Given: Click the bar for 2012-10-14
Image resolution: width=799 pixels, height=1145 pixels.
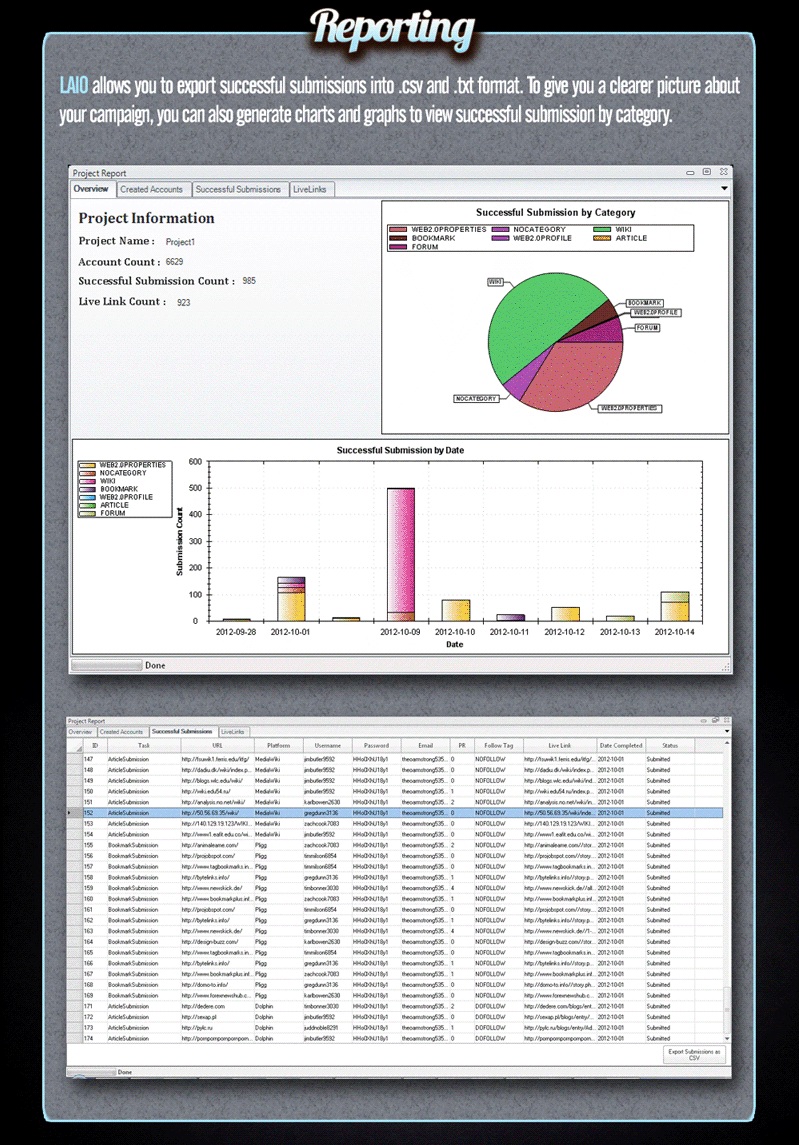Looking at the screenshot, I should click(675, 606).
